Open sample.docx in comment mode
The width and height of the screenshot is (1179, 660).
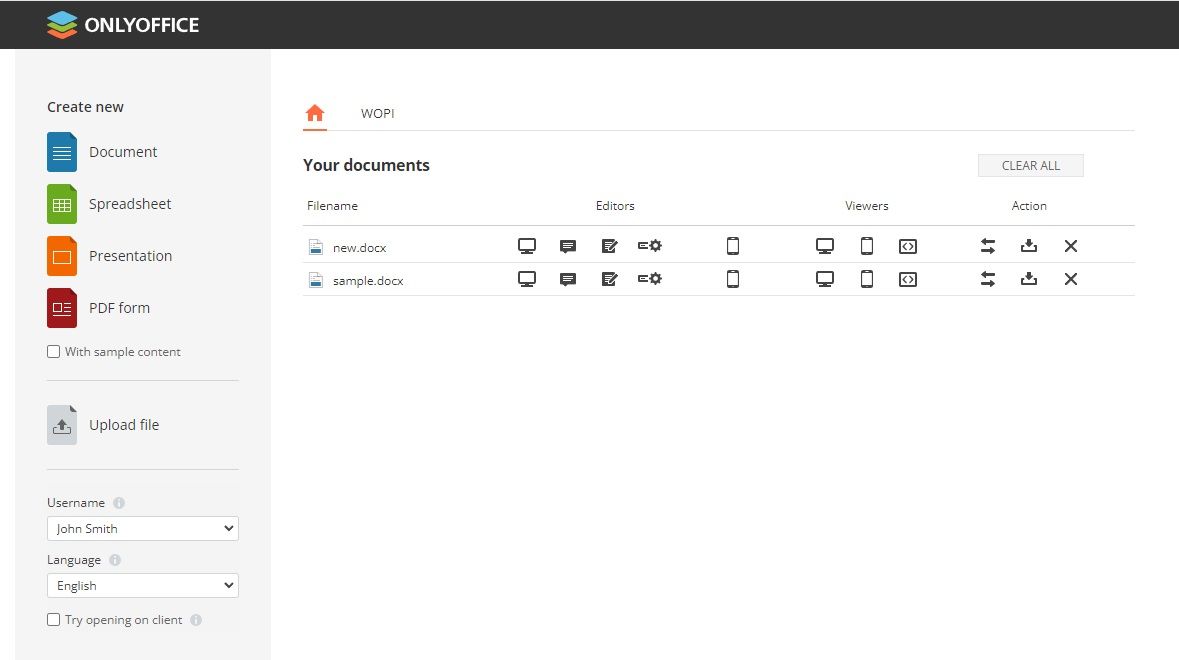click(568, 279)
